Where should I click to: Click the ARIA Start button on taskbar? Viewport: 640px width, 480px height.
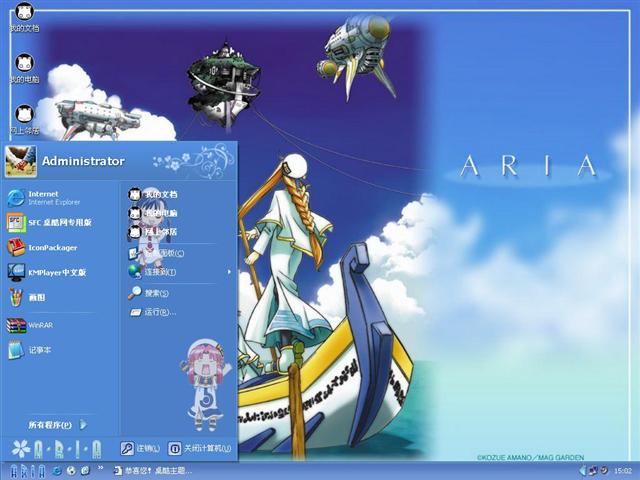click(x=27, y=471)
